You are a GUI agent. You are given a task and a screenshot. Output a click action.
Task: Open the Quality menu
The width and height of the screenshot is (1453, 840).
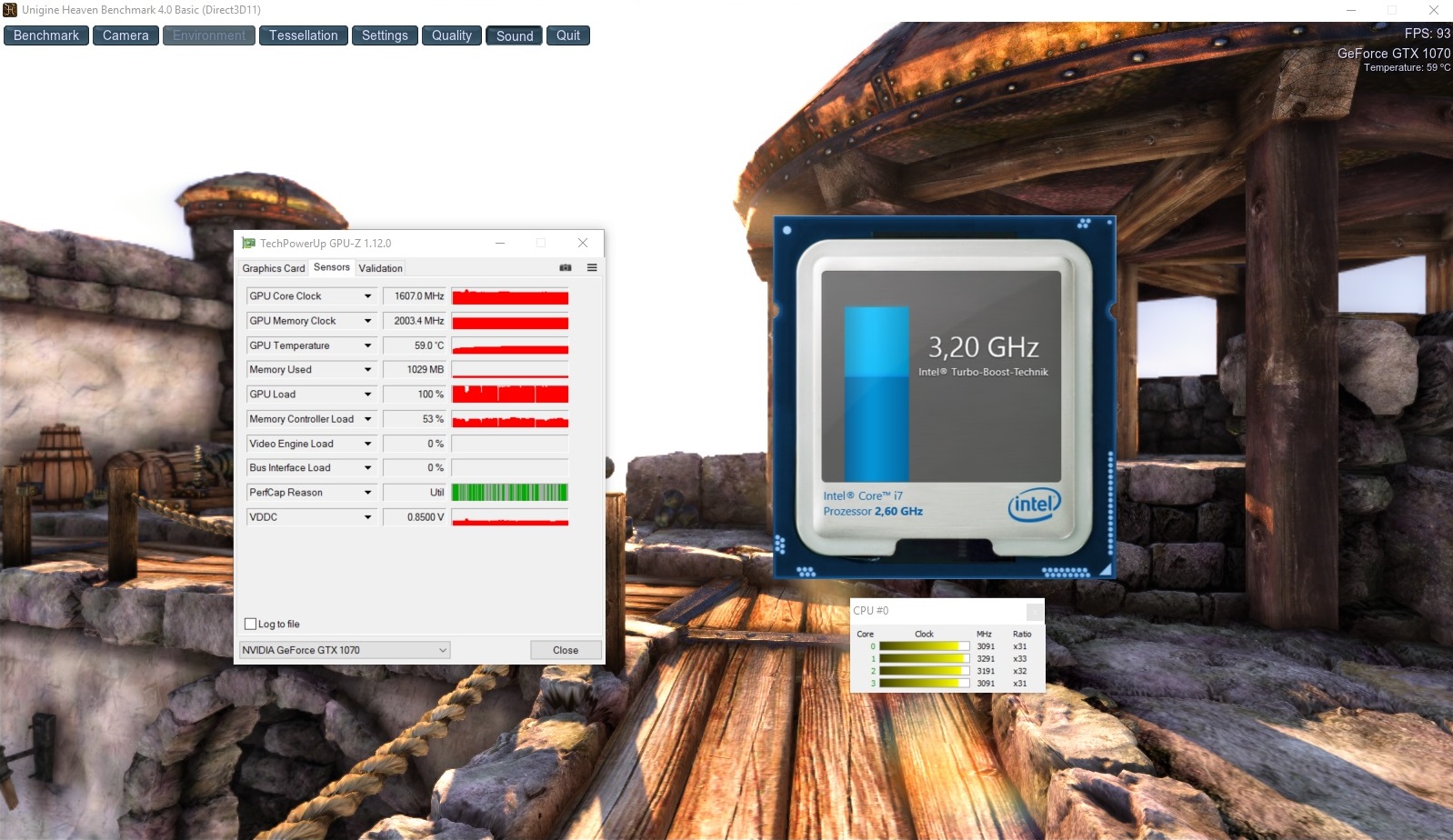[x=452, y=35]
